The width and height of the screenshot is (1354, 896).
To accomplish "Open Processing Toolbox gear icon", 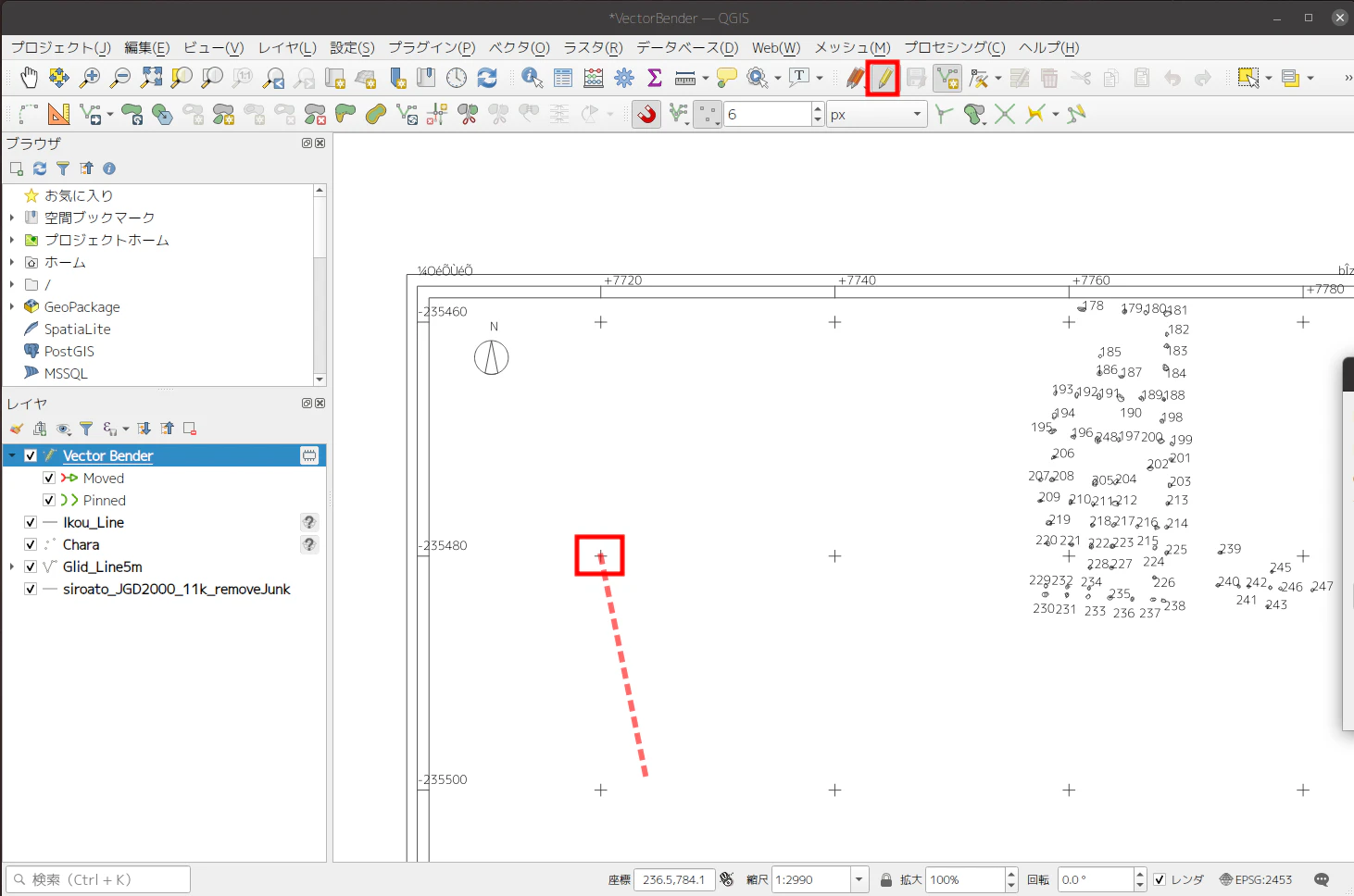I will click(624, 78).
